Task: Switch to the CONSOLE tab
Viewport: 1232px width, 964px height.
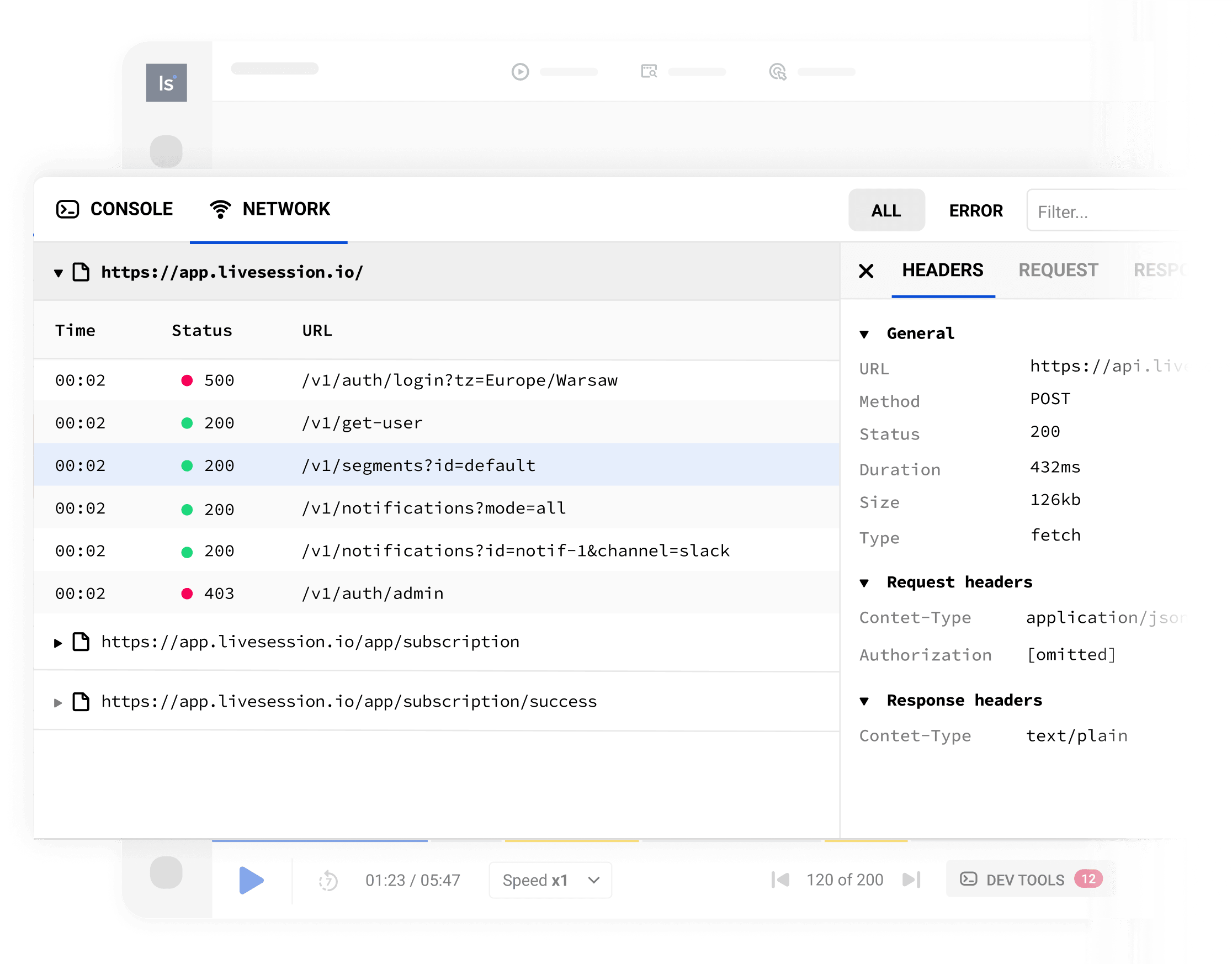Action: pos(114,209)
